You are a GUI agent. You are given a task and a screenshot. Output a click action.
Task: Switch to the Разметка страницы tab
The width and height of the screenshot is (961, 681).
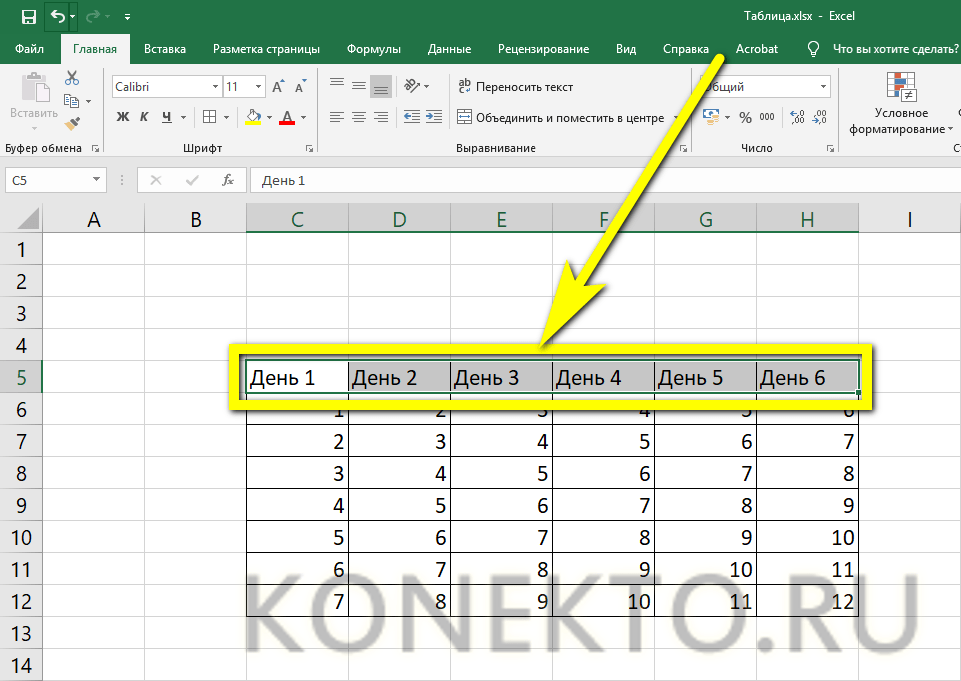(x=266, y=49)
